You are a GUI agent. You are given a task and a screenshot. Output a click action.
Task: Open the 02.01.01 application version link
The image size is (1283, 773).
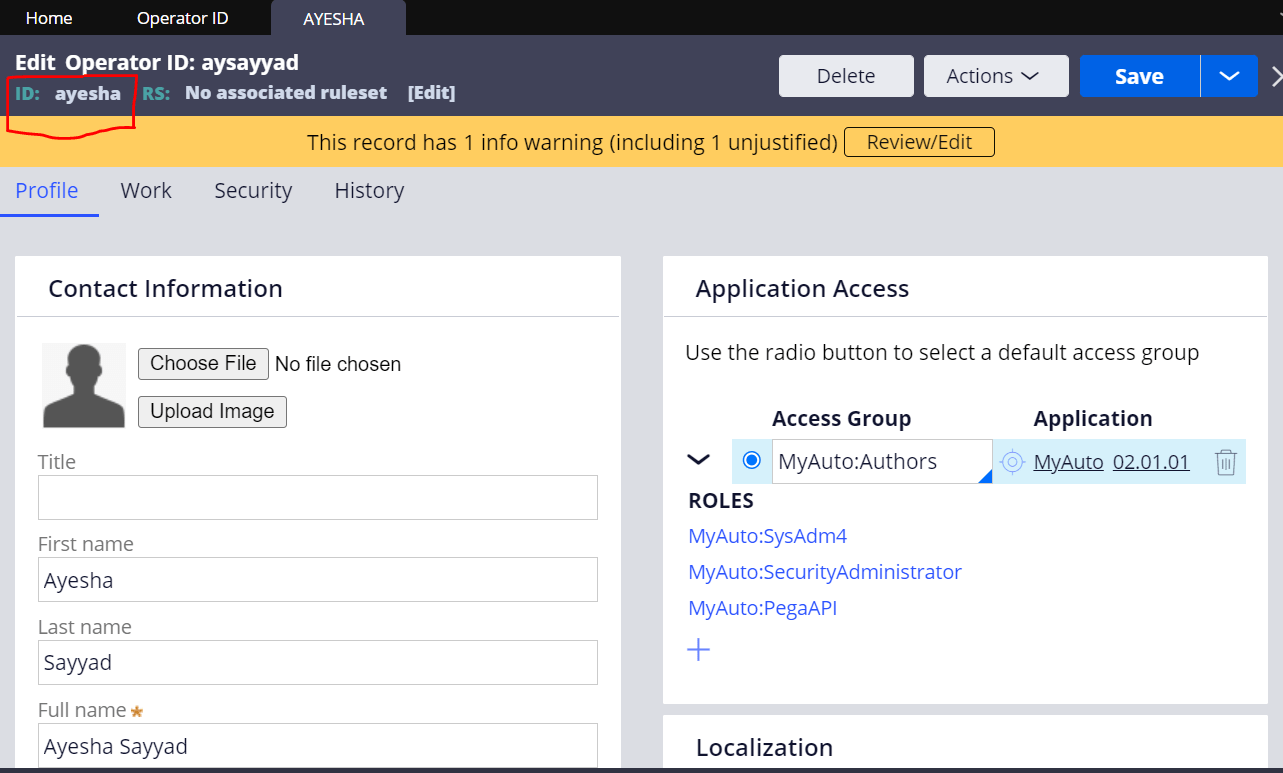[x=1151, y=462]
